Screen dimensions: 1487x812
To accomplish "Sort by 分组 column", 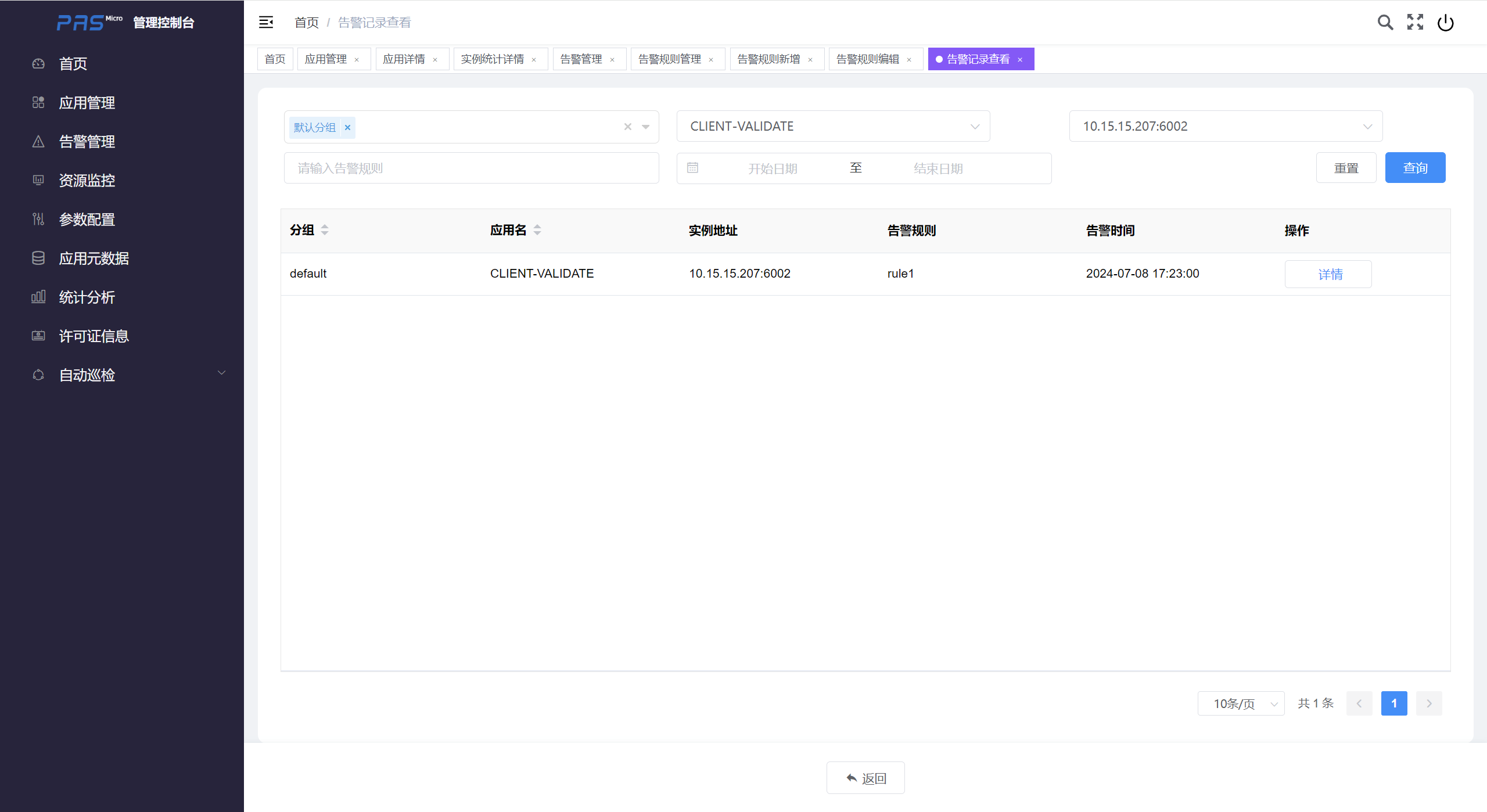I will (x=325, y=230).
